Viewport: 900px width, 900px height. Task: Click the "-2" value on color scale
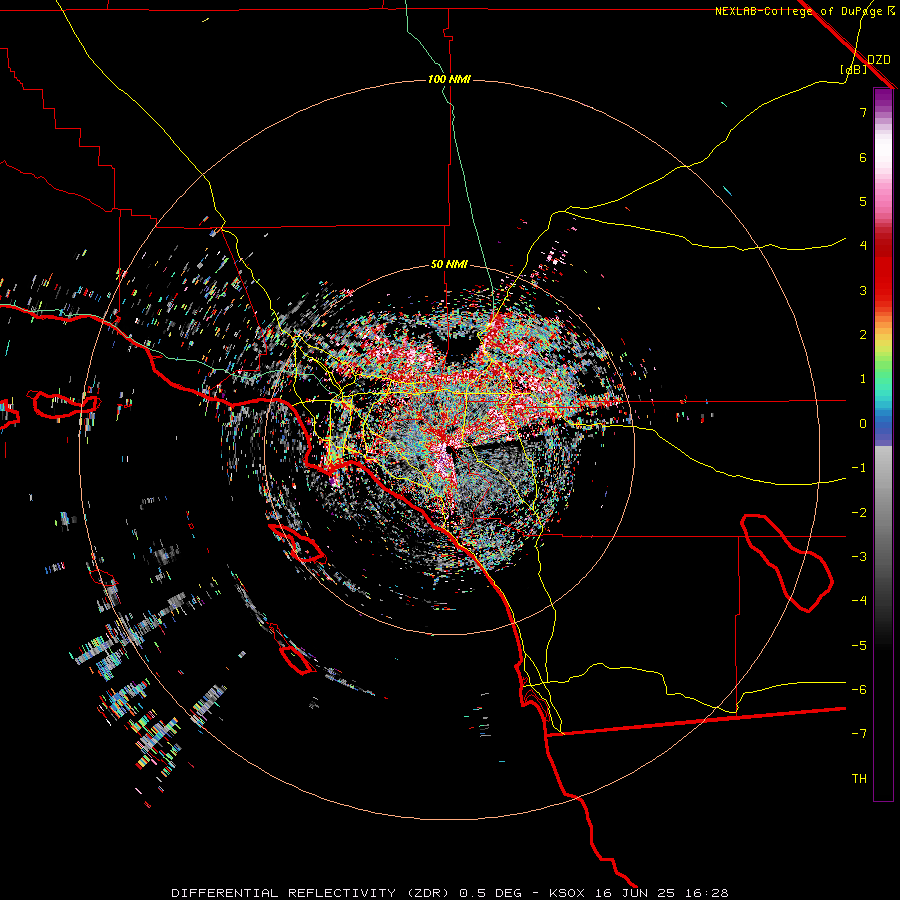[x=859, y=513]
